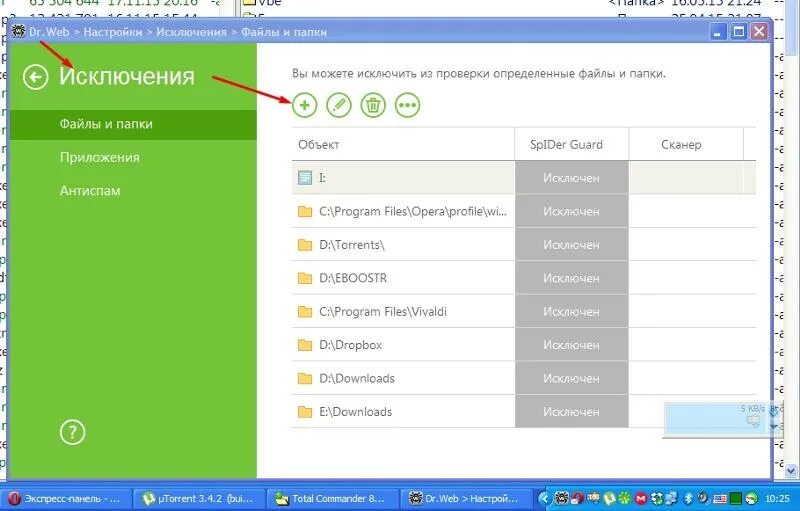This screenshot has width=800, height=511.
Task: Open the green flower ICQ tray icon
Action: click(x=624, y=498)
